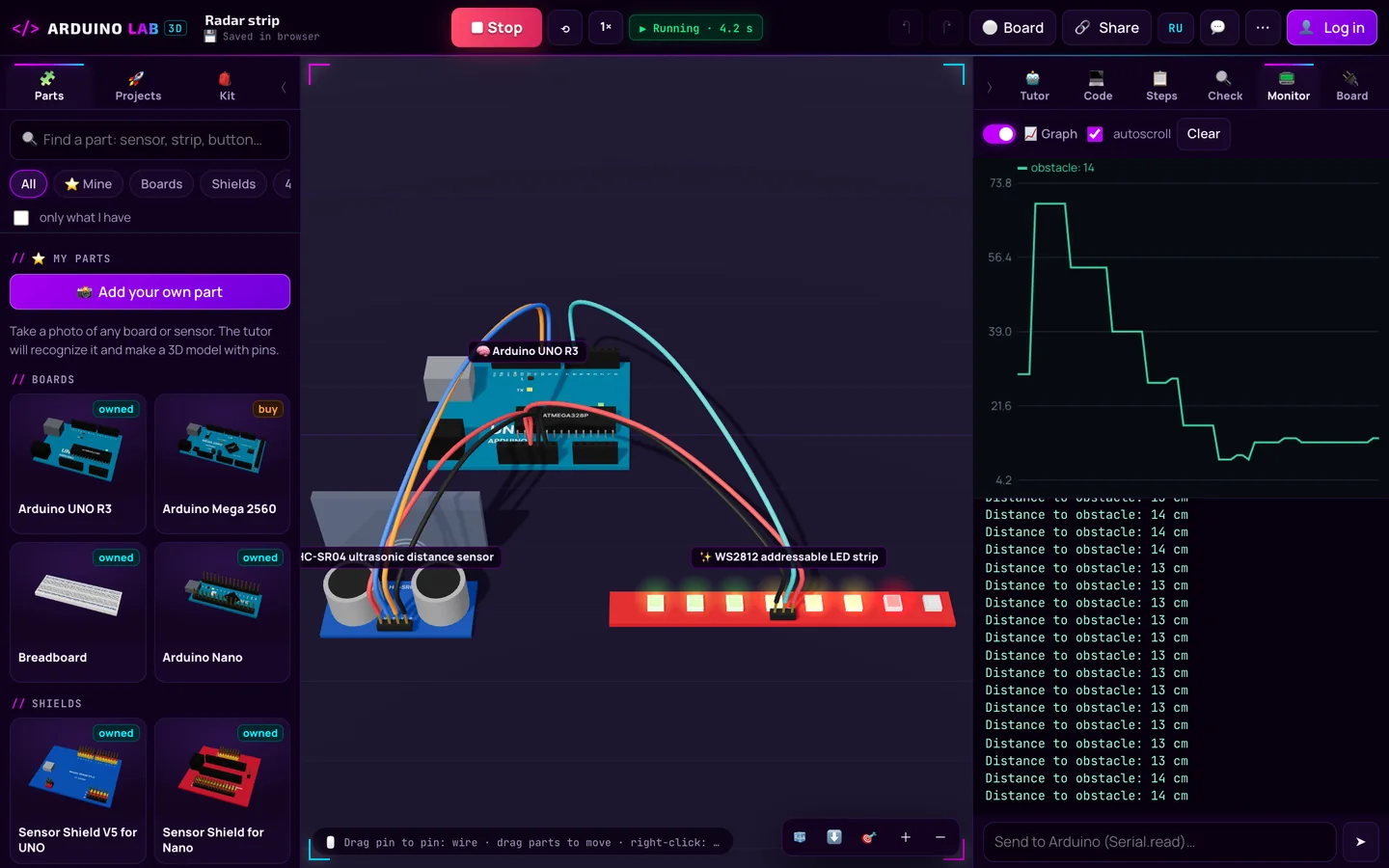The height and width of the screenshot is (868, 1389).
Task: Select the Sensor Shield for Nano card
Action: click(x=222, y=790)
